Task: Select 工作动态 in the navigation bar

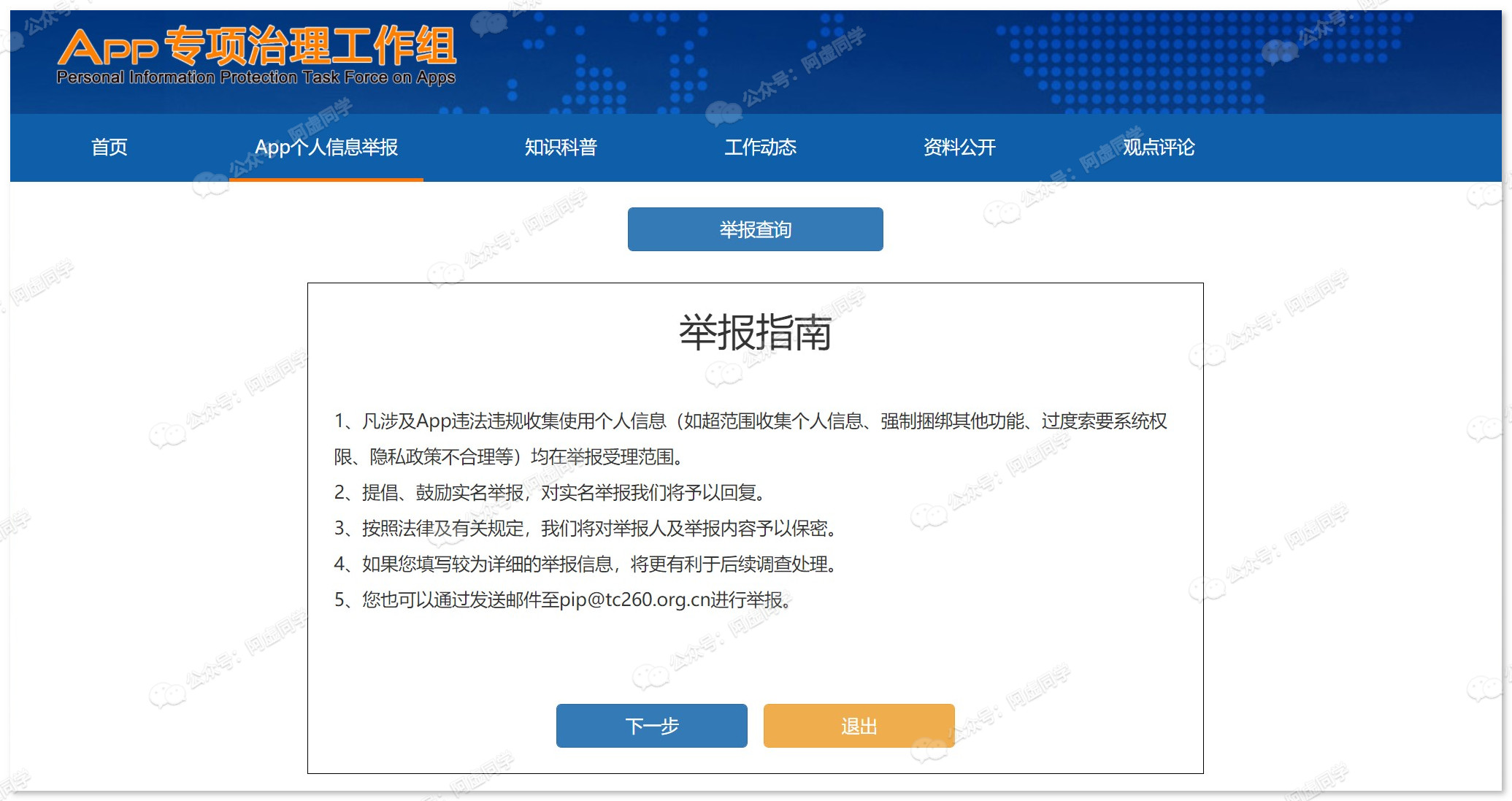Action: (x=760, y=147)
